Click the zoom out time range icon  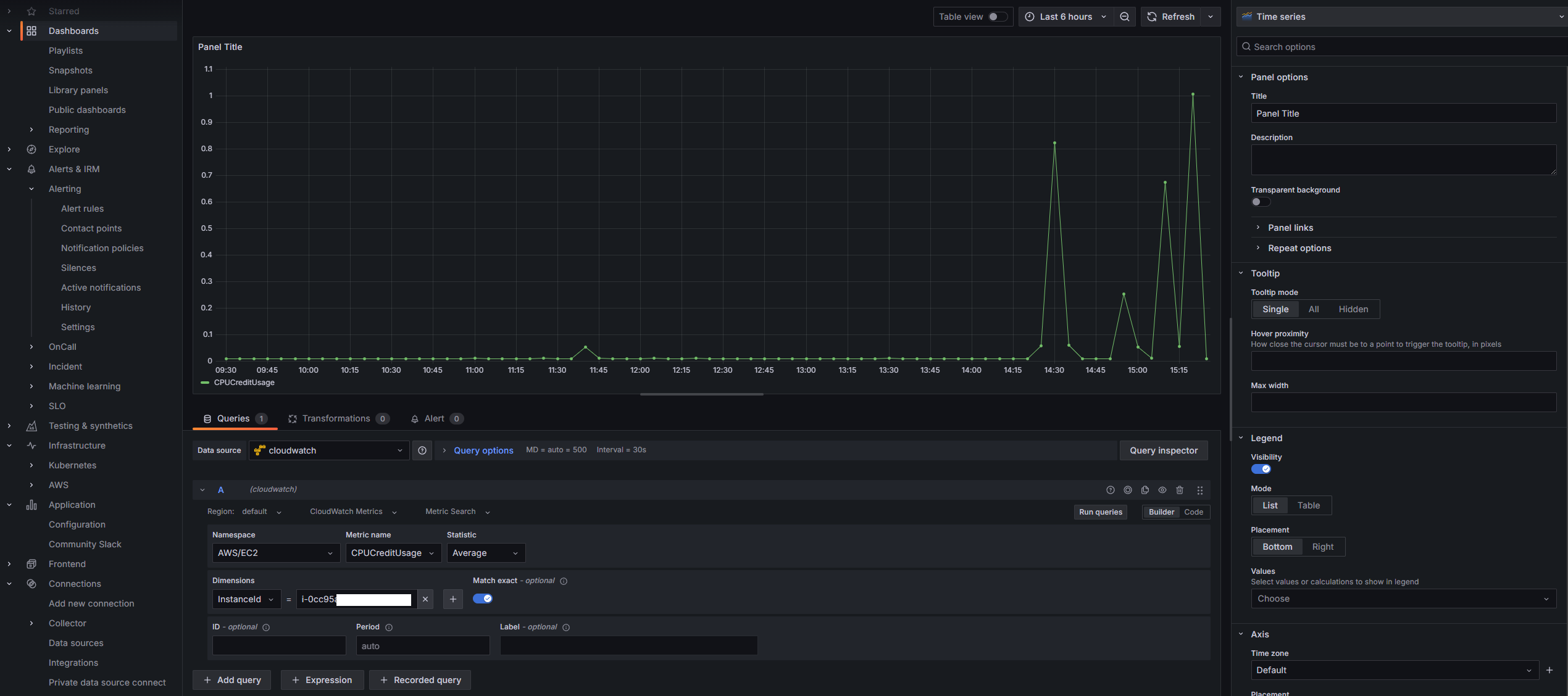click(1125, 17)
